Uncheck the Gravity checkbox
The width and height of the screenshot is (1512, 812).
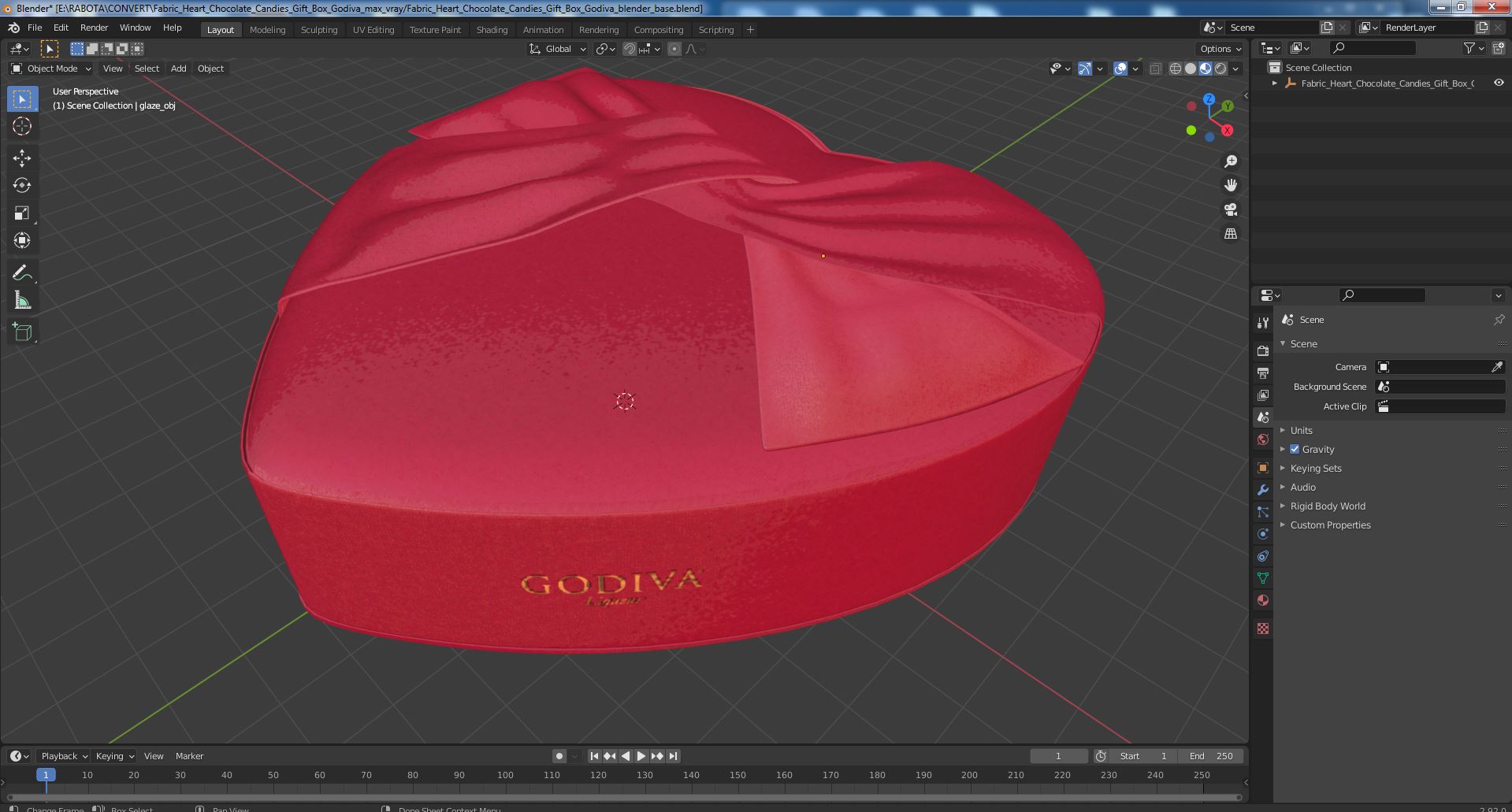click(x=1295, y=449)
